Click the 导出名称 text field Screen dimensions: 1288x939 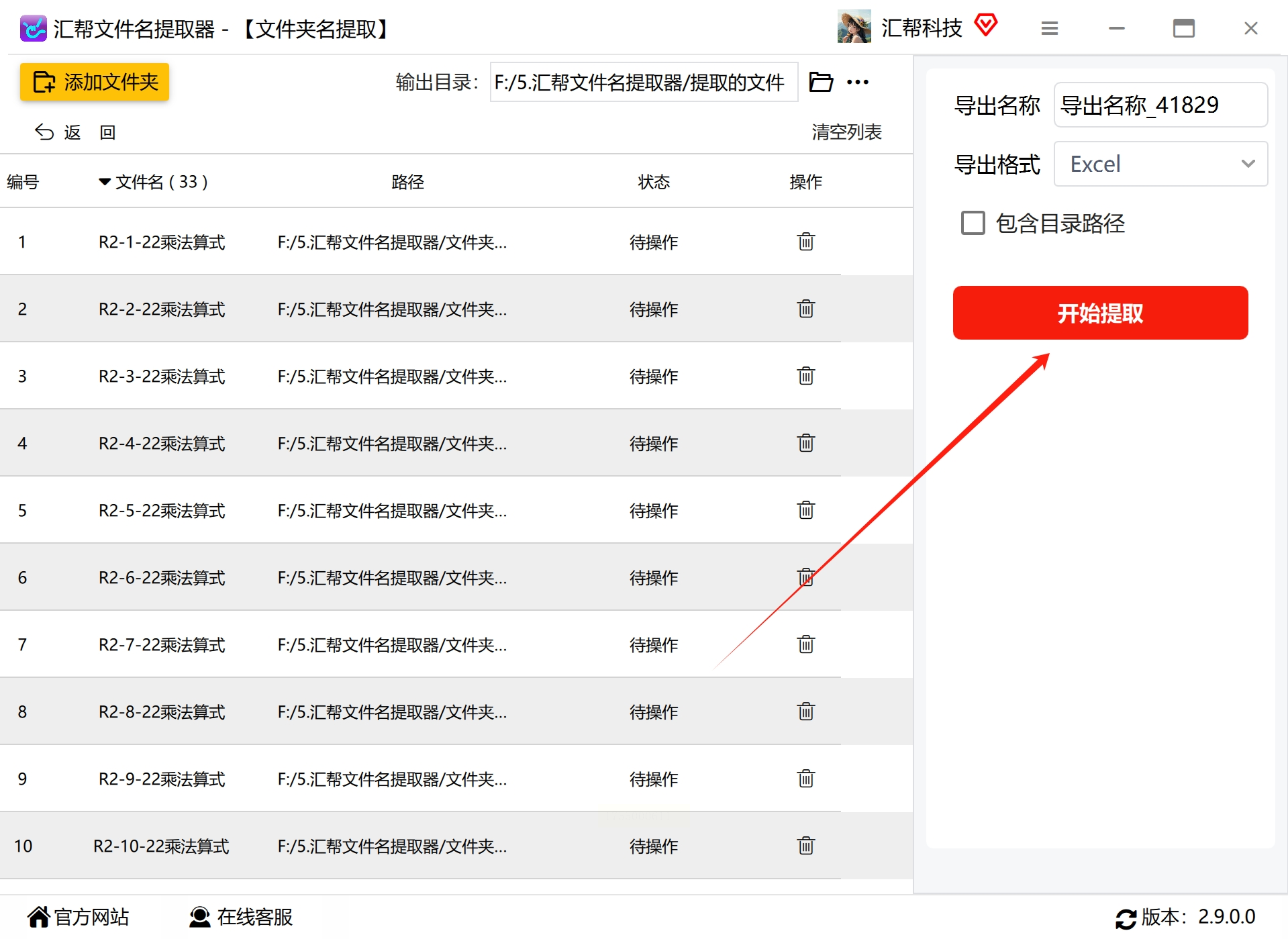tap(1160, 105)
